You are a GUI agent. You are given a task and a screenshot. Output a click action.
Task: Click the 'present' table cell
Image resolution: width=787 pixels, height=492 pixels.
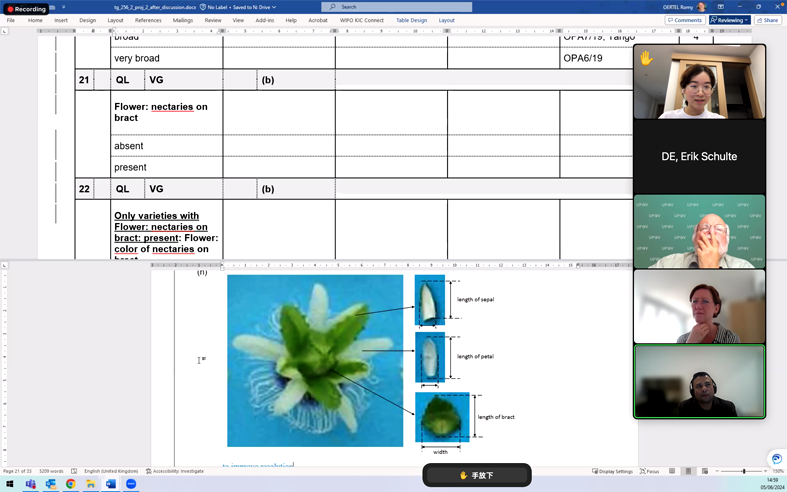[167, 167]
